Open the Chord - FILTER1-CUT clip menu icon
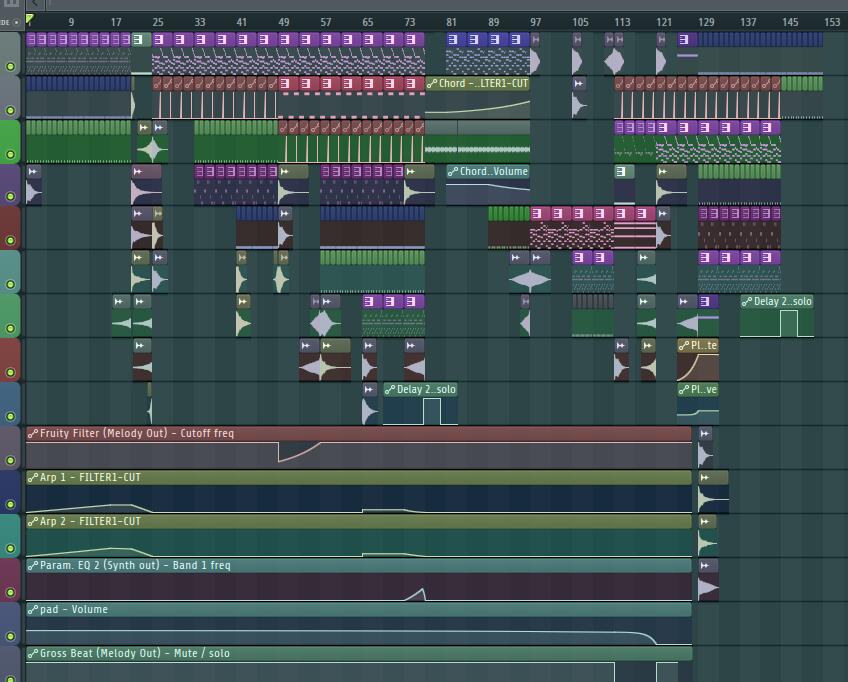Screen dimensions: 848x682 [432, 84]
